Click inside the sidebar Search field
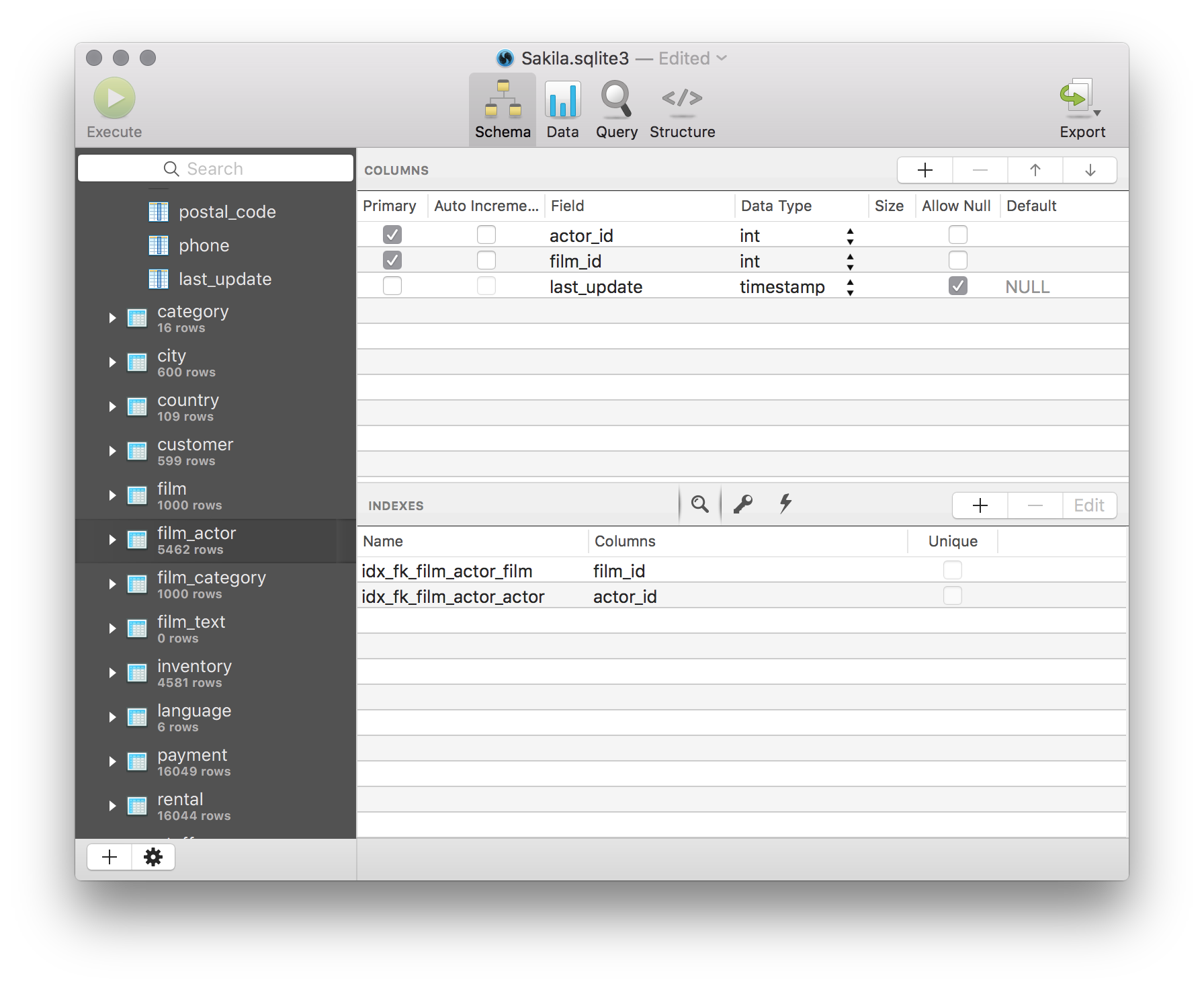The width and height of the screenshot is (1204, 988). [x=215, y=168]
